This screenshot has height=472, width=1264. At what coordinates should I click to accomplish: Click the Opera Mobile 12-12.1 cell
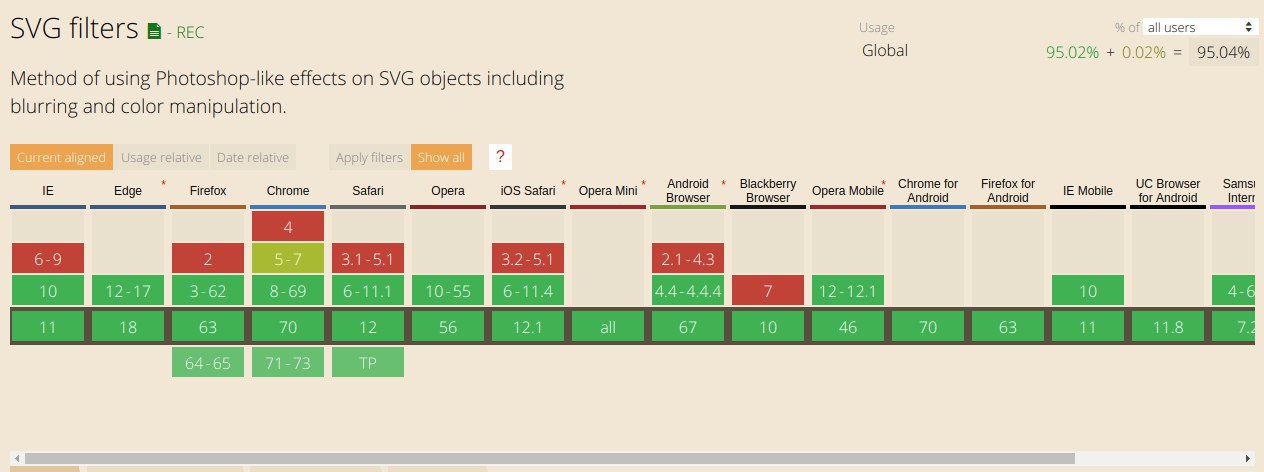pyautogui.click(x=848, y=291)
